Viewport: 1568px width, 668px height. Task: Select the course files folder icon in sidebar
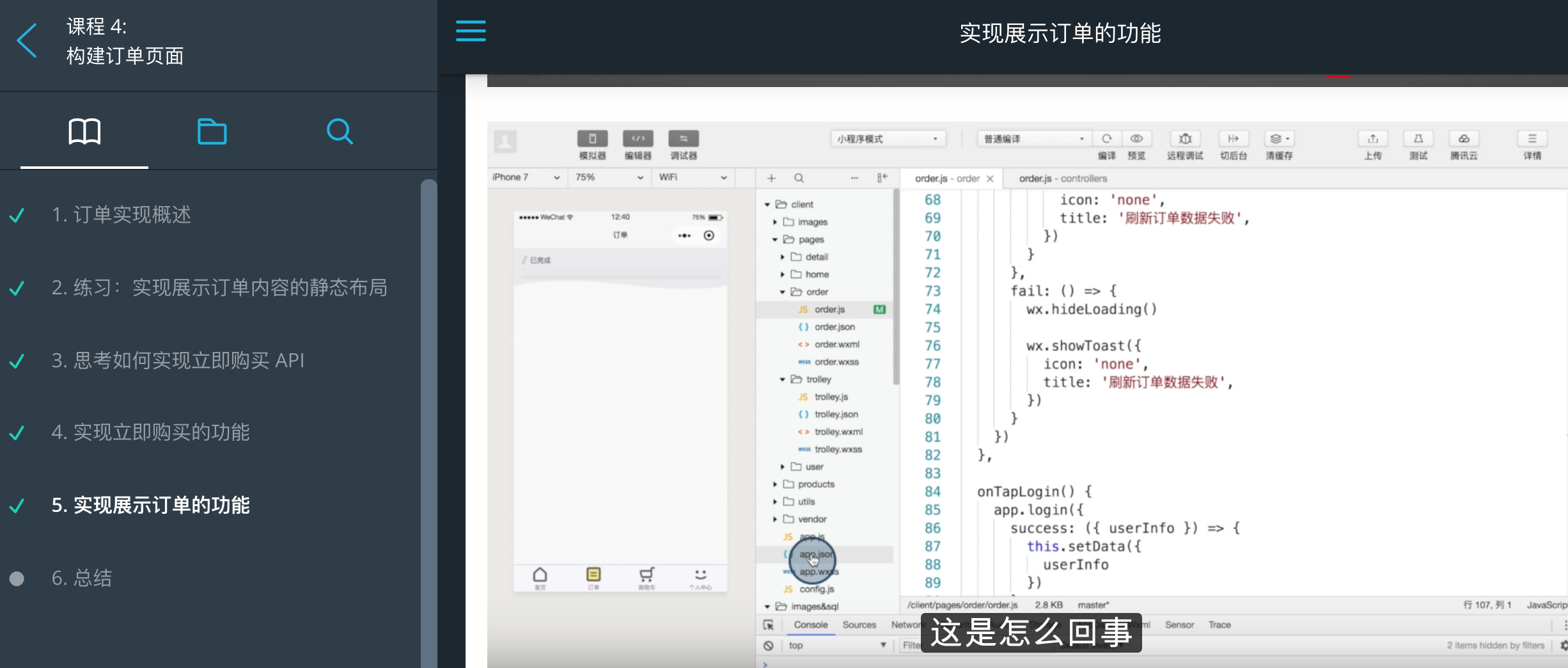212,131
